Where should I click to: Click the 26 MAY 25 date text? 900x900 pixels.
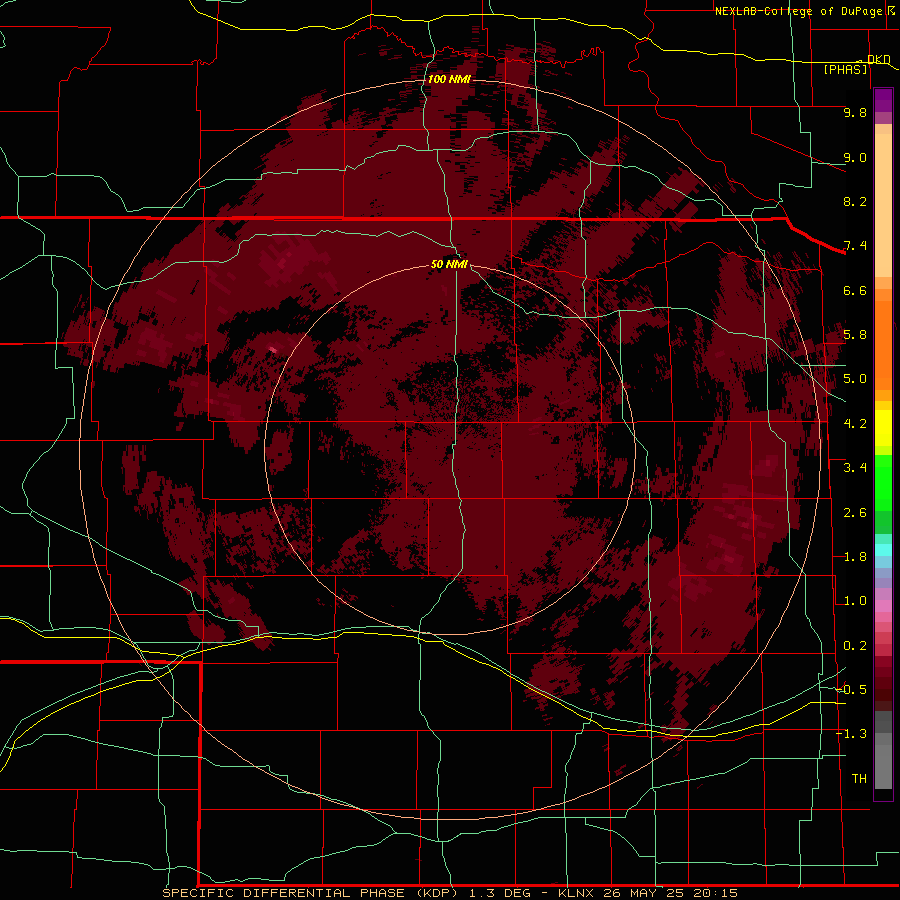coord(643,893)
